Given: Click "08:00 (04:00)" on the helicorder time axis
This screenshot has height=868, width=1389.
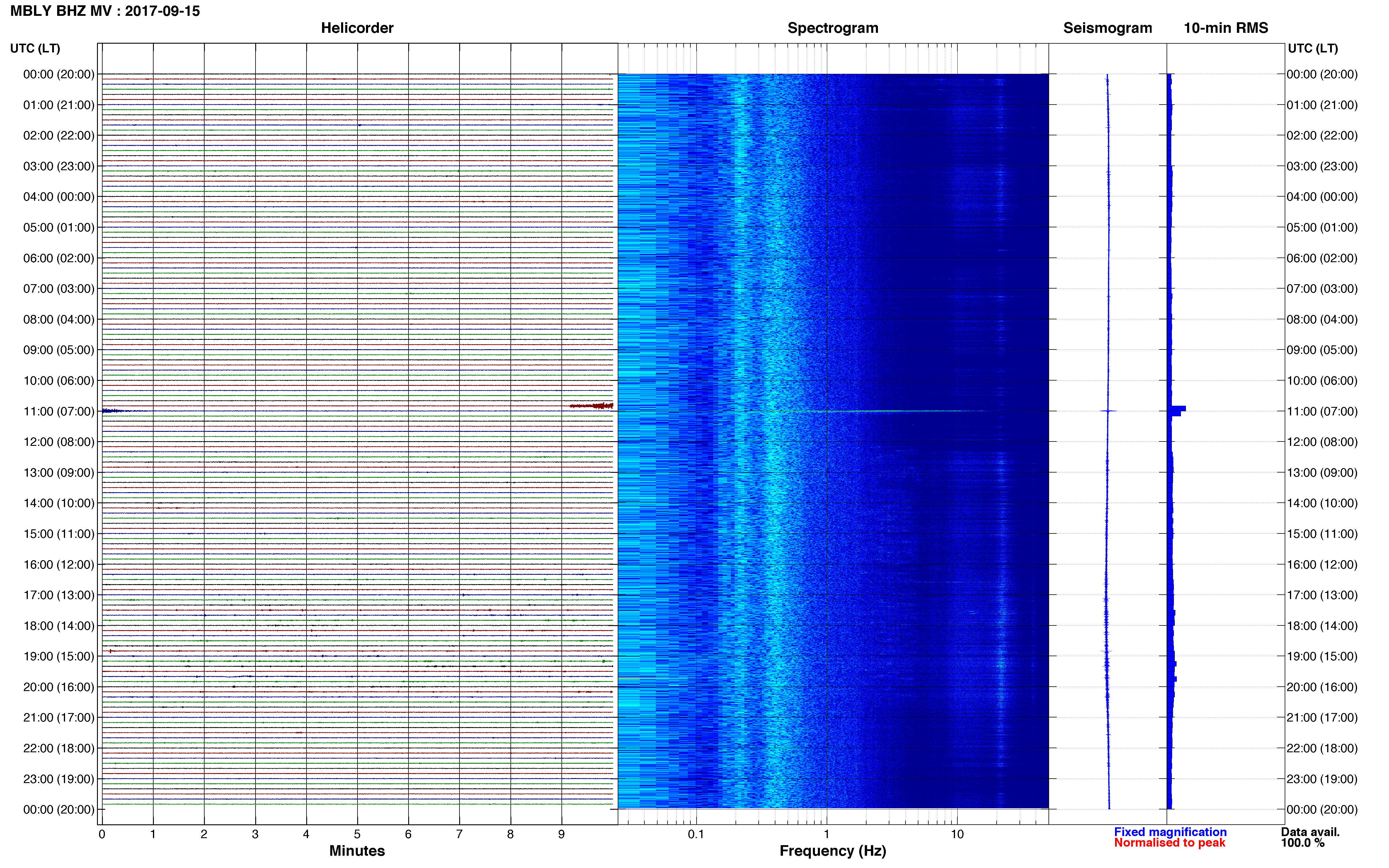Looking at the screenshot, I should click(x=59, y=319).
